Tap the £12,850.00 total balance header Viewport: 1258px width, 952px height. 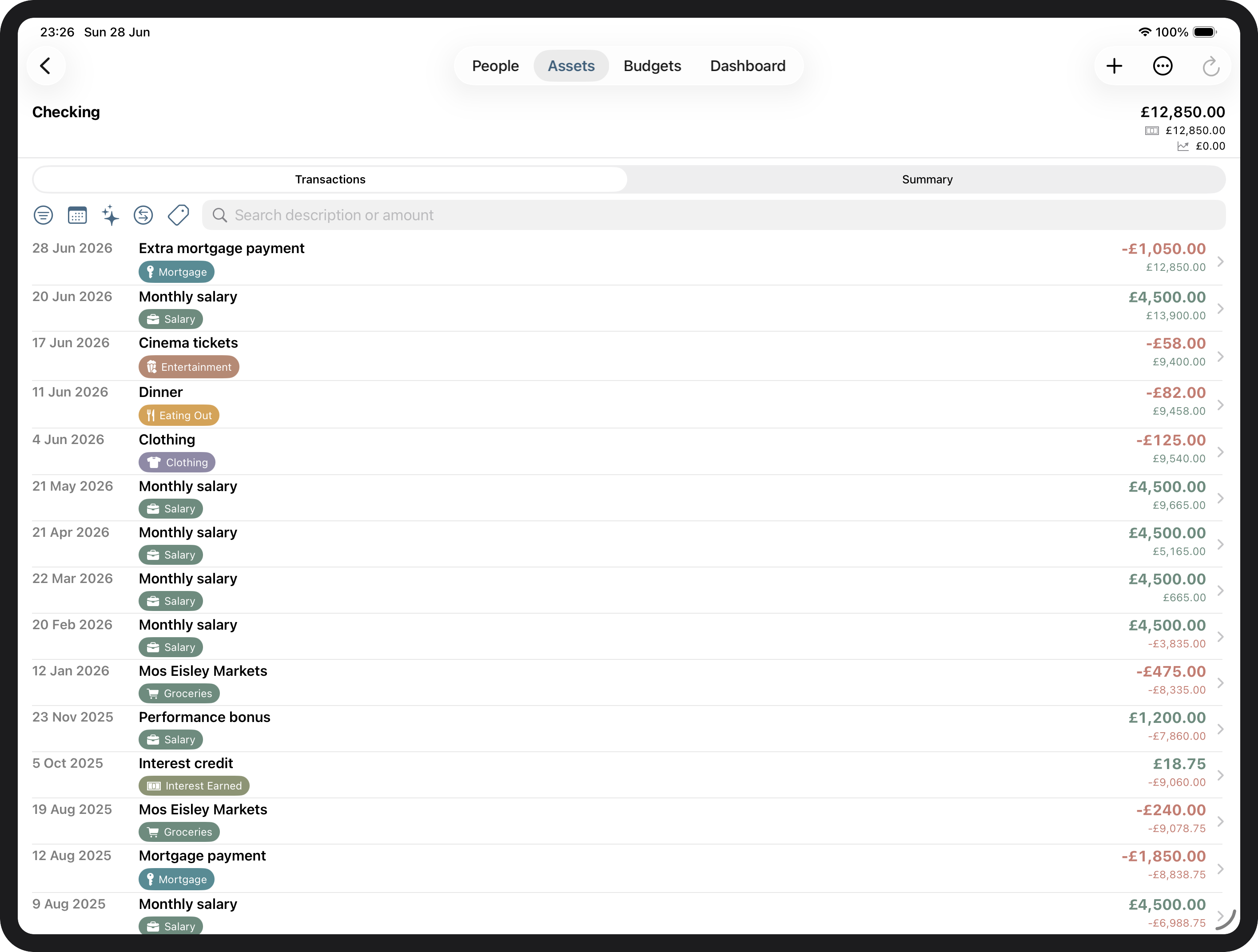[x=1182, y=112]
